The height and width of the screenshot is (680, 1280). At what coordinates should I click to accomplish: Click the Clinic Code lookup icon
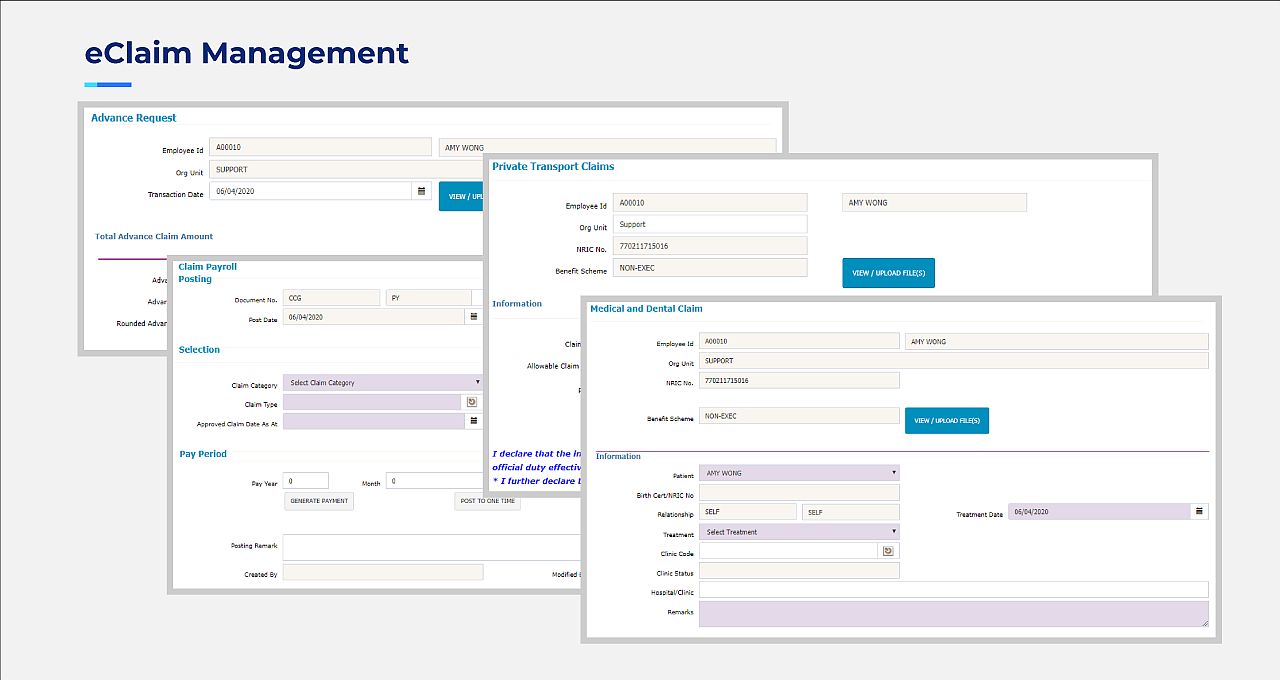[x=888, y=551]
